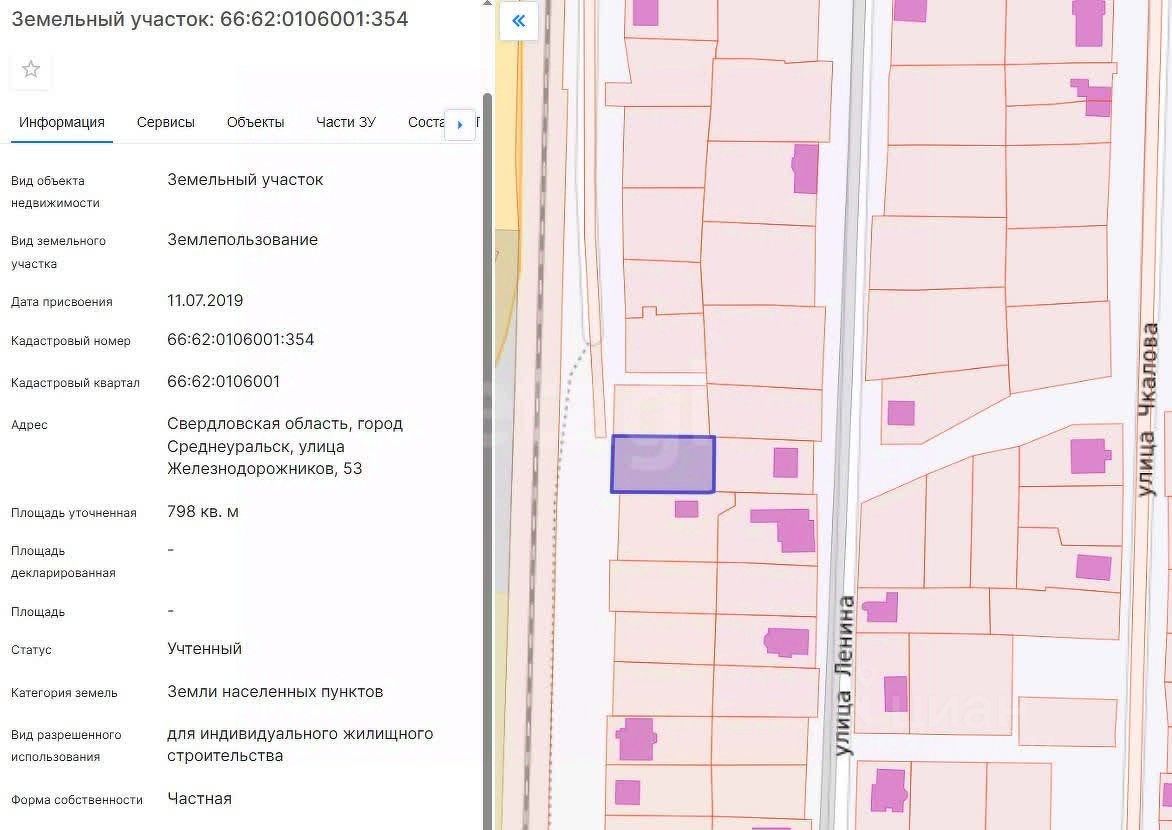Click the area value 798 кв. м
The image size is (1172, 830).
[x=203, y=512]
